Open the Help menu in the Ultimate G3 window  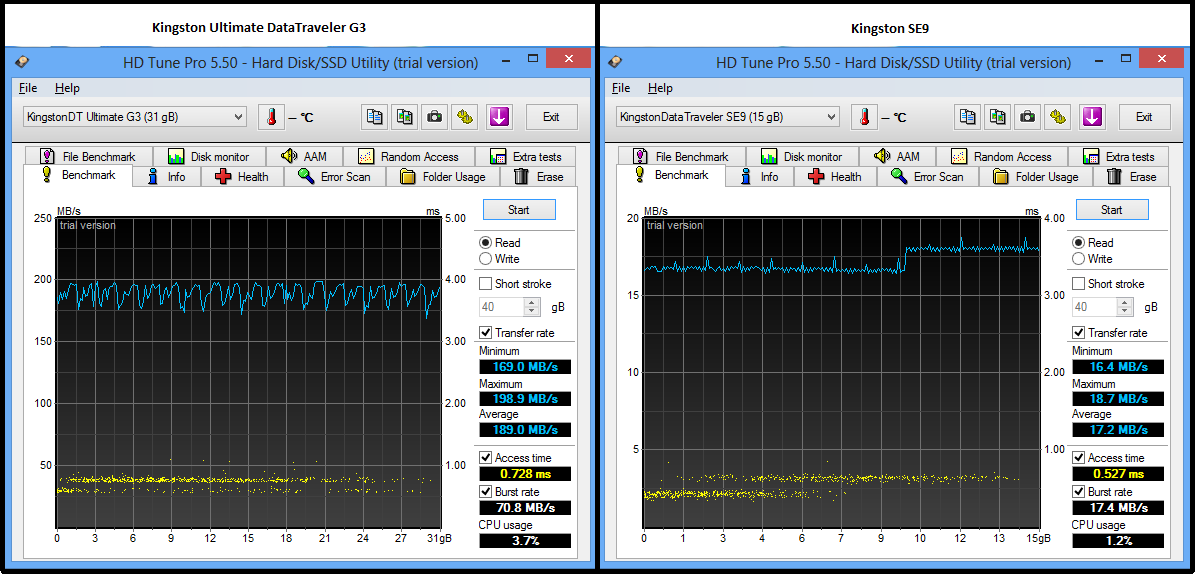(x=67, y=88)
